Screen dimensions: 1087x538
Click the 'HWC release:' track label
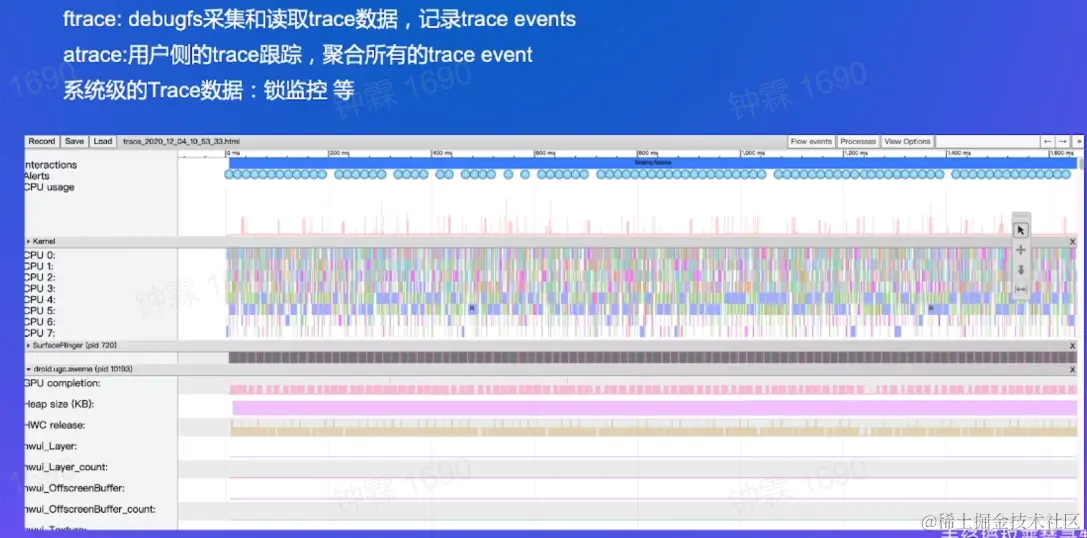pos(55,425)
